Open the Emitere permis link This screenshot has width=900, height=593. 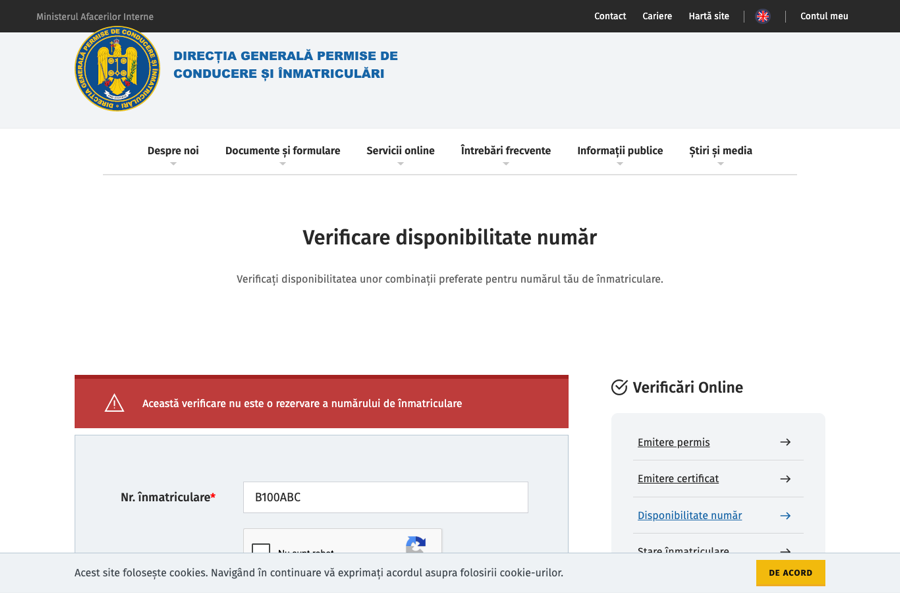673,441
